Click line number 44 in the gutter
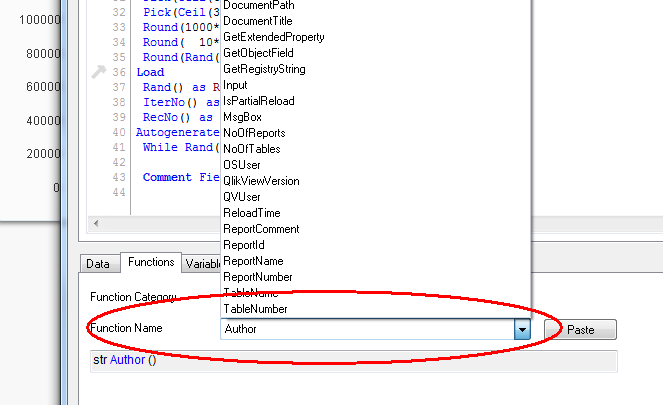Image resolution: width=663 pixels, height=405 pixels. (x=119, y=192)
